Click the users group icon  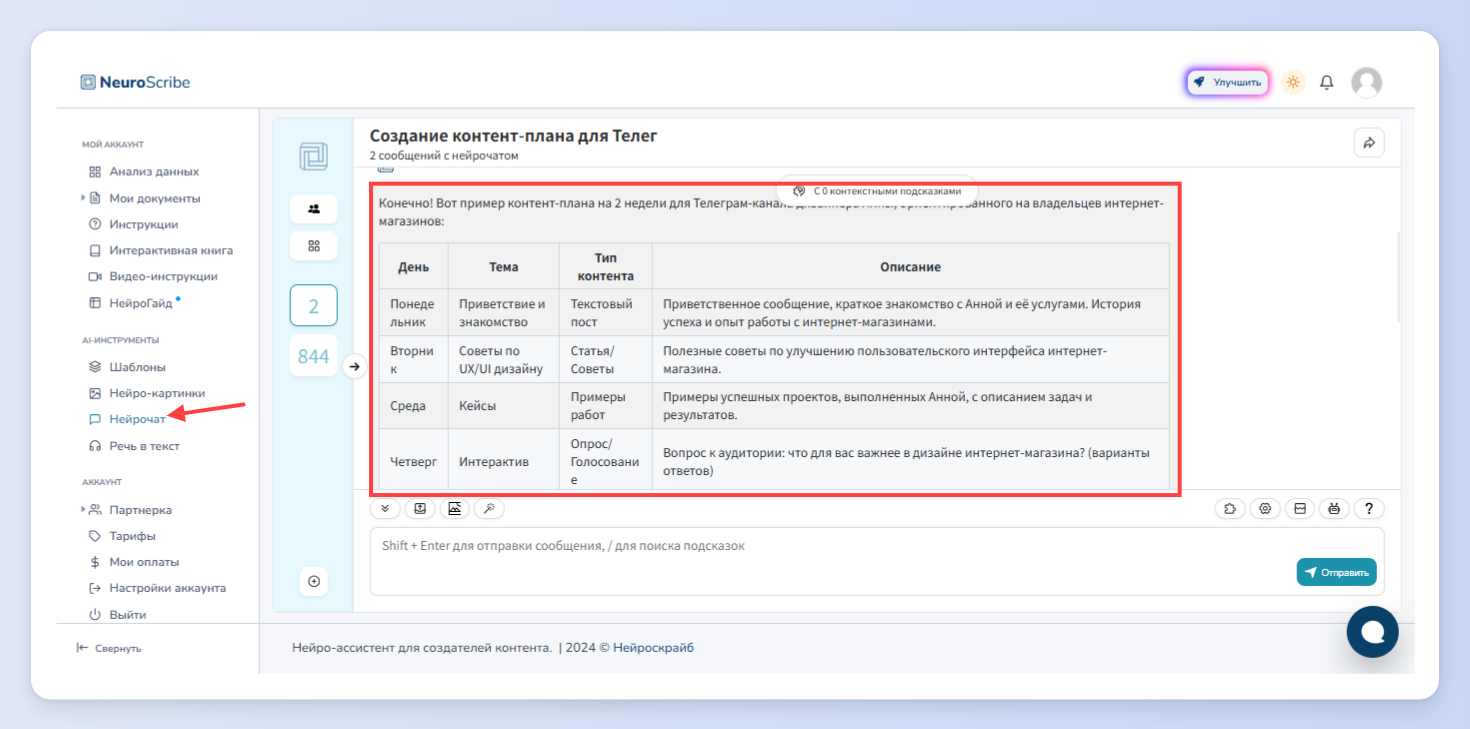click(314, 209)
